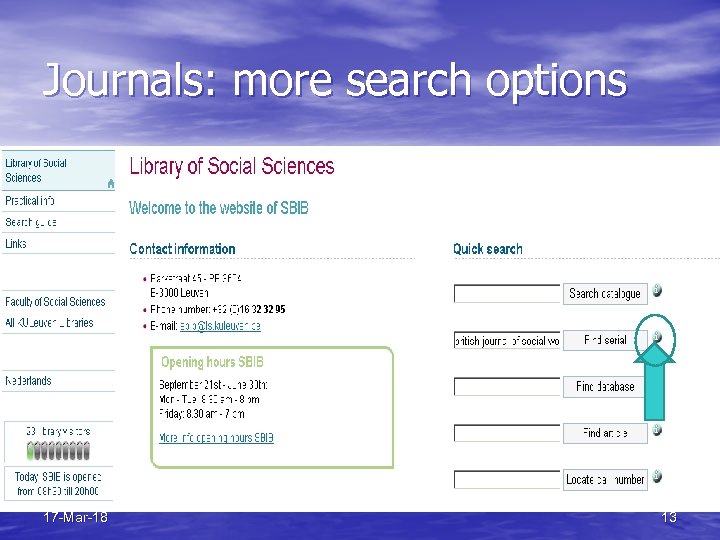Click info icon beside Find article

(657, 430)
